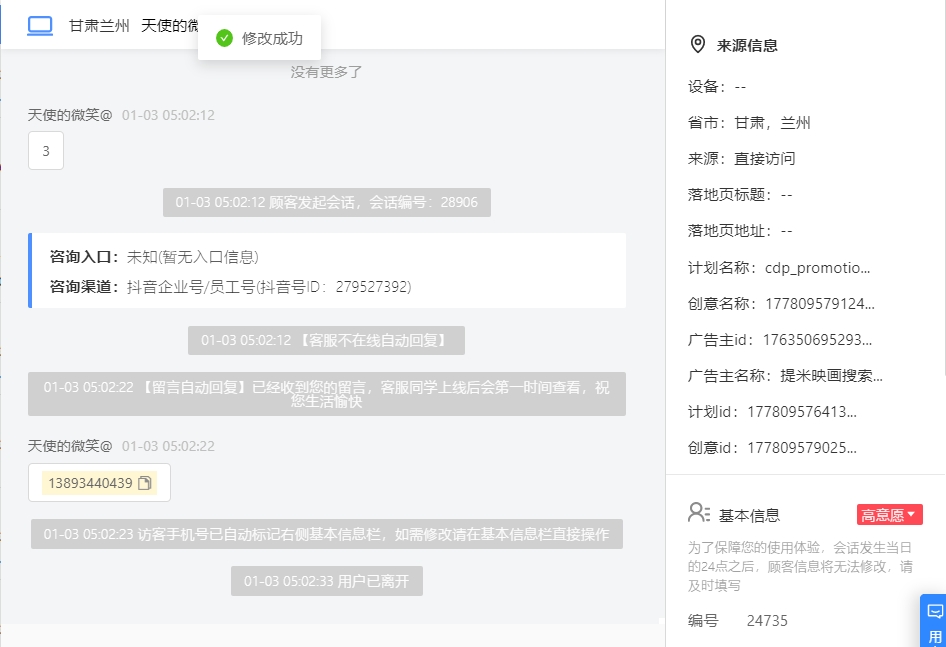Click the location pin icon beside 来源信息

tap(697, 45)
